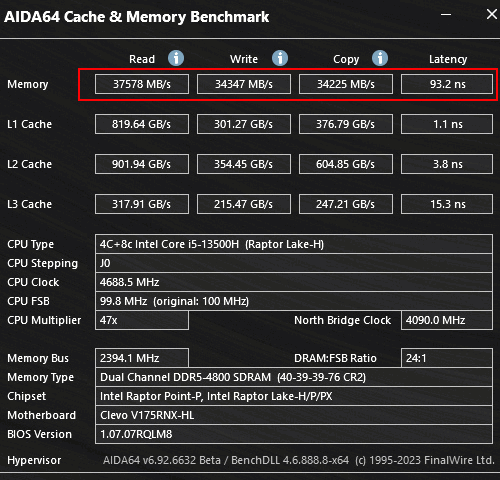This screenshot has height=480, width=500.
Task: Click the Write info icon
Action: pos(280,58)
